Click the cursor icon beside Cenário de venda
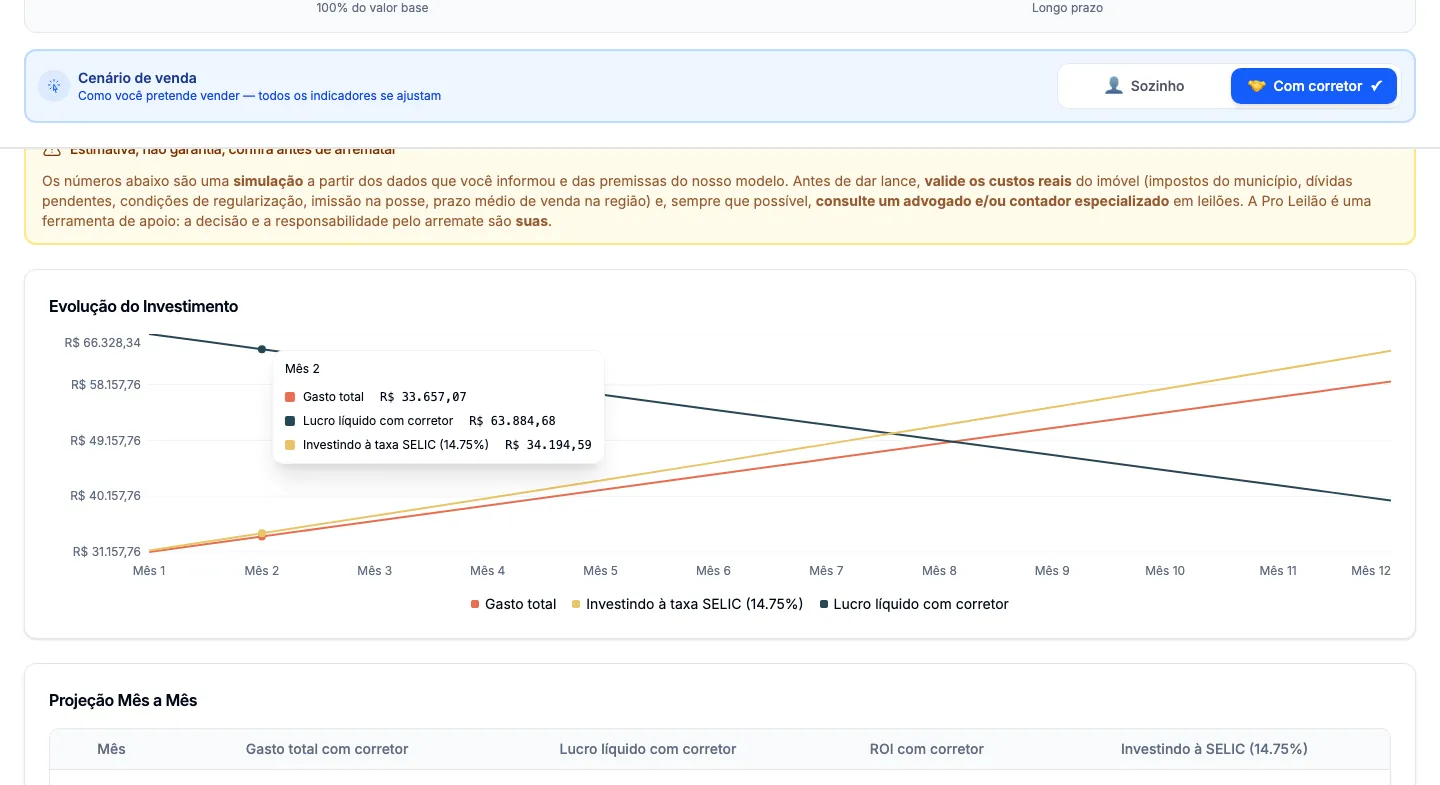 point(54,86)
